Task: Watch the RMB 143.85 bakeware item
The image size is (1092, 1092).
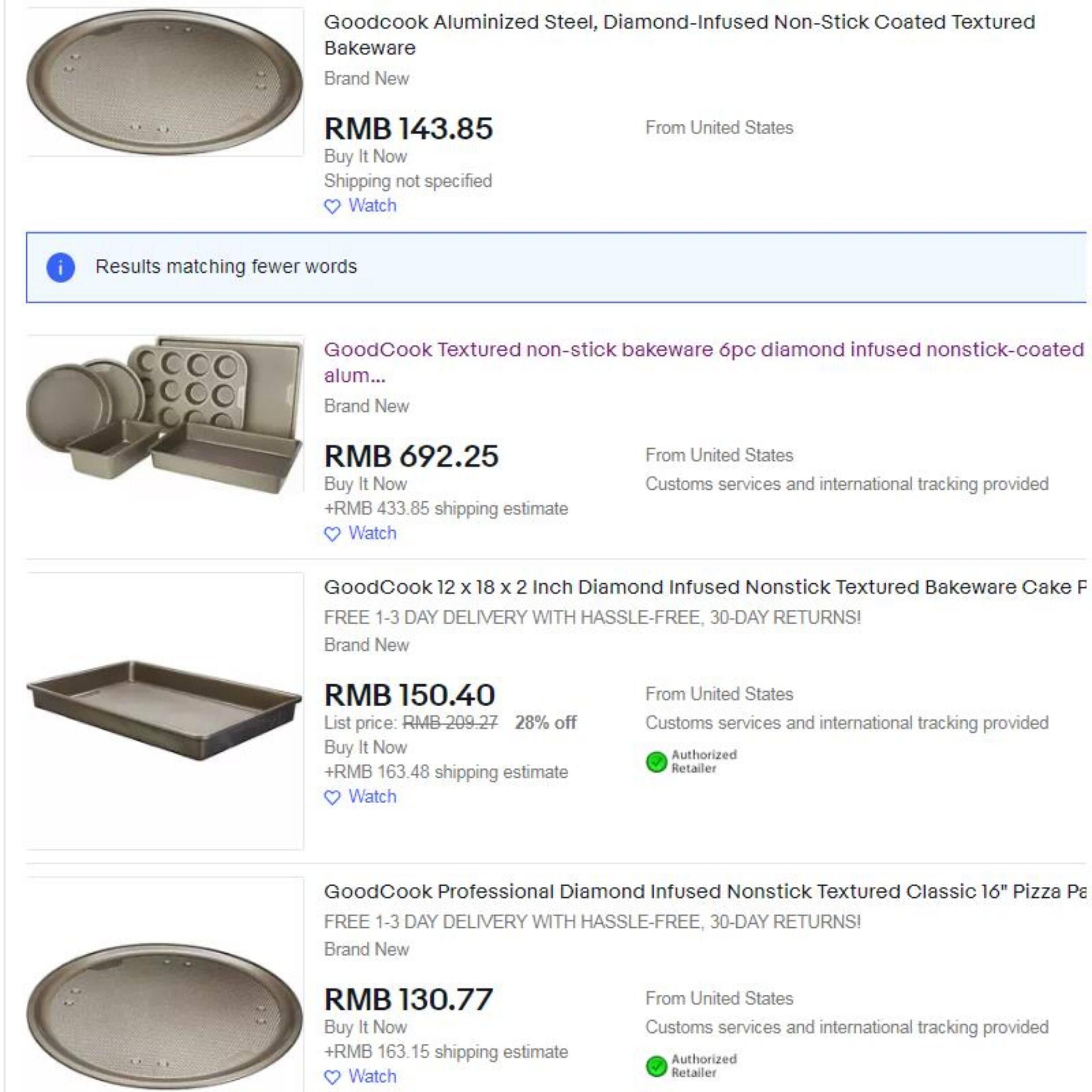Action: pyautogui.click(x=372, y=206)
